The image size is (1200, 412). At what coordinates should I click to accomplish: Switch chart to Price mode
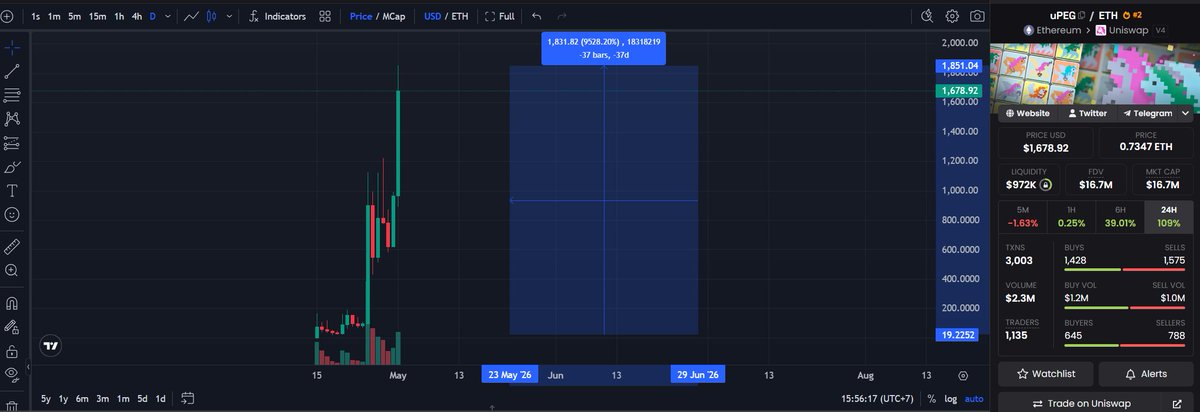tap(360, 17)
